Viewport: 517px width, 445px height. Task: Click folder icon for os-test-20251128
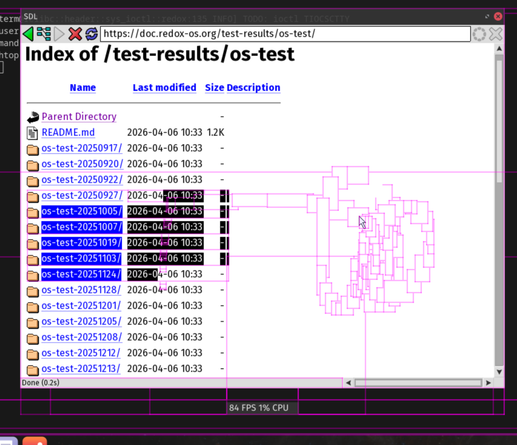(x=33, y=291)
